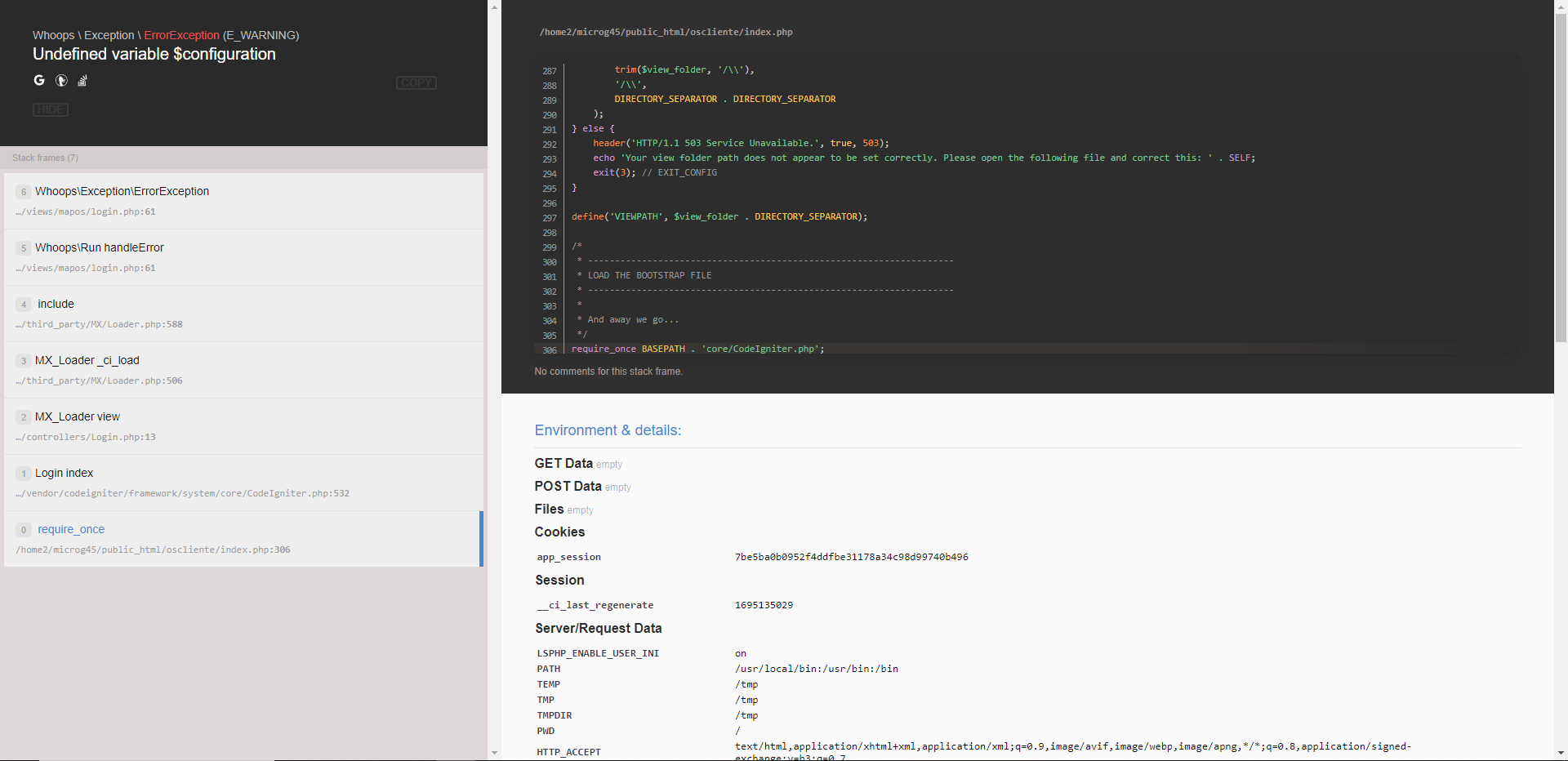Click the Environment & details heading
This screenshot has height=761, width=1568.
608,430
